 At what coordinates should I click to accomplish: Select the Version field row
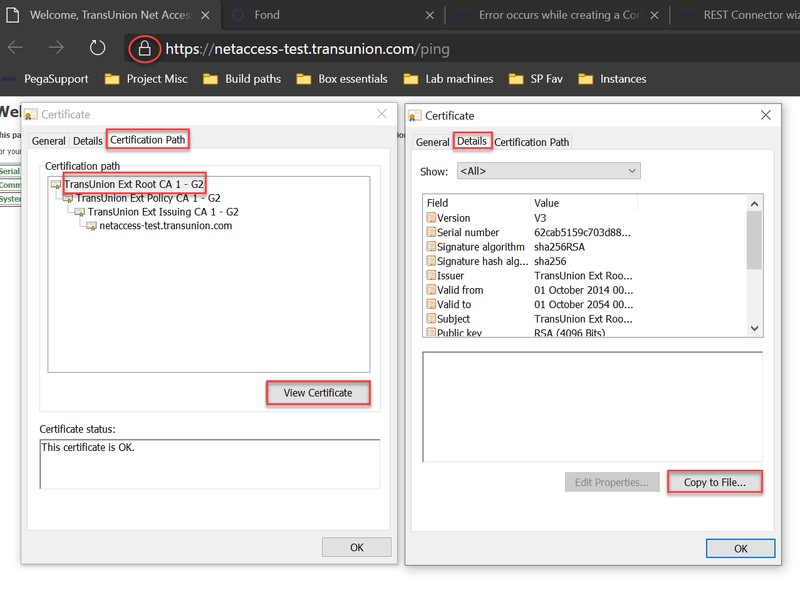point(584,218)
